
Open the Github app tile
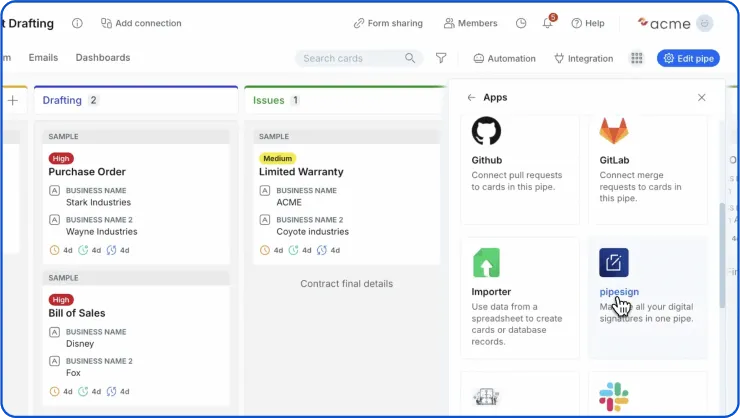pyautogui.click(x=520, y=169)
